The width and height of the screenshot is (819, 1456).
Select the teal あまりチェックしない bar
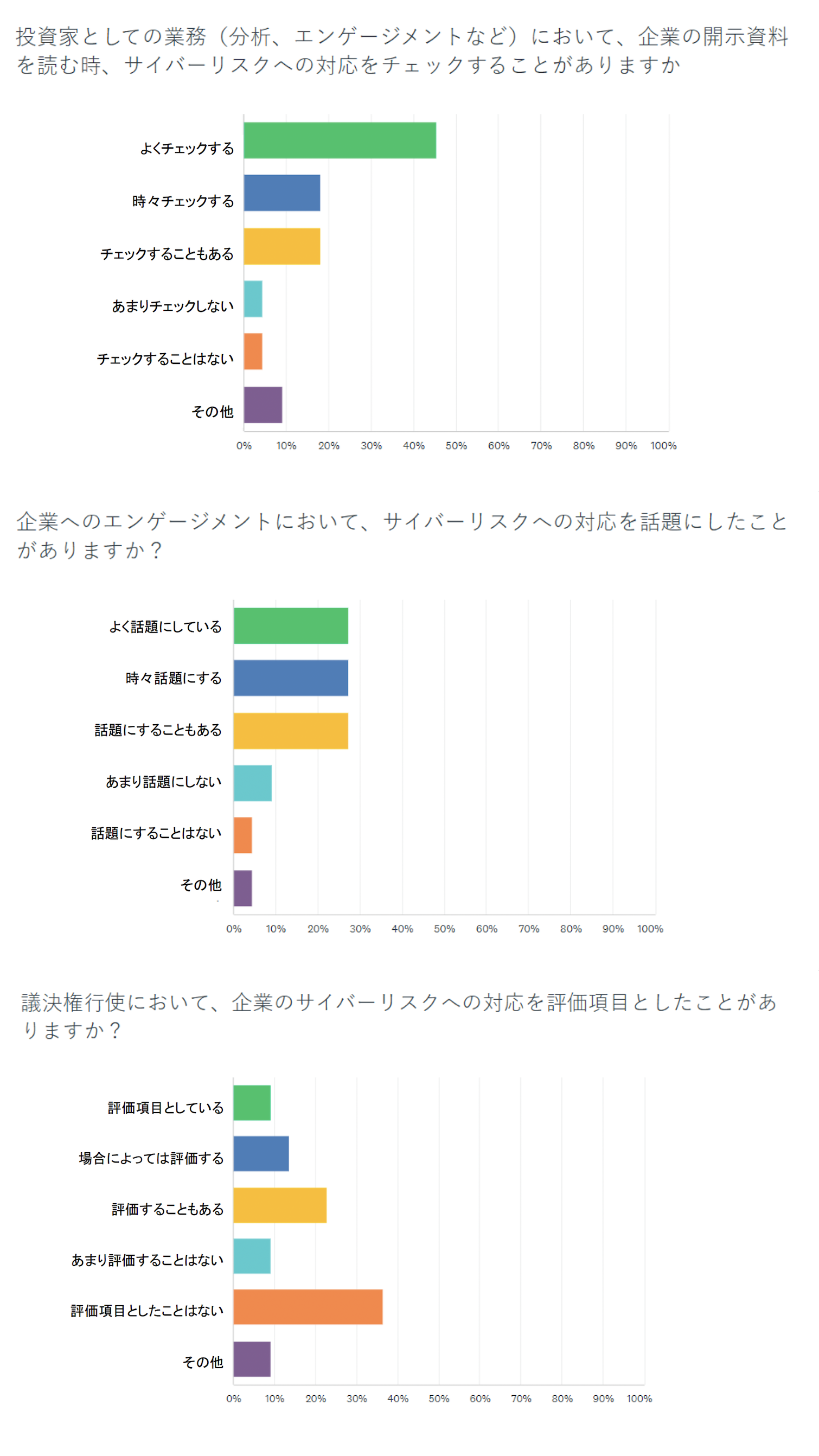click(253, 298)
